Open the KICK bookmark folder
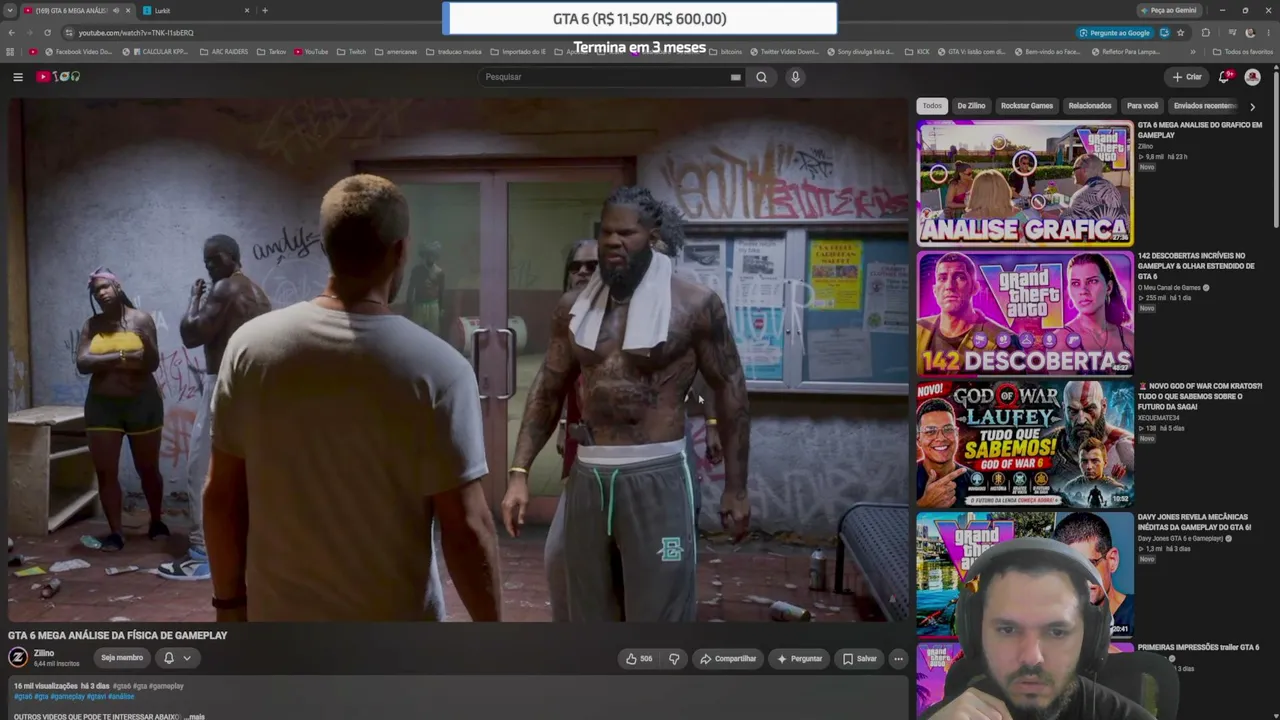The height and width of the screenshot is (720, 1280). tap(917, 52)
